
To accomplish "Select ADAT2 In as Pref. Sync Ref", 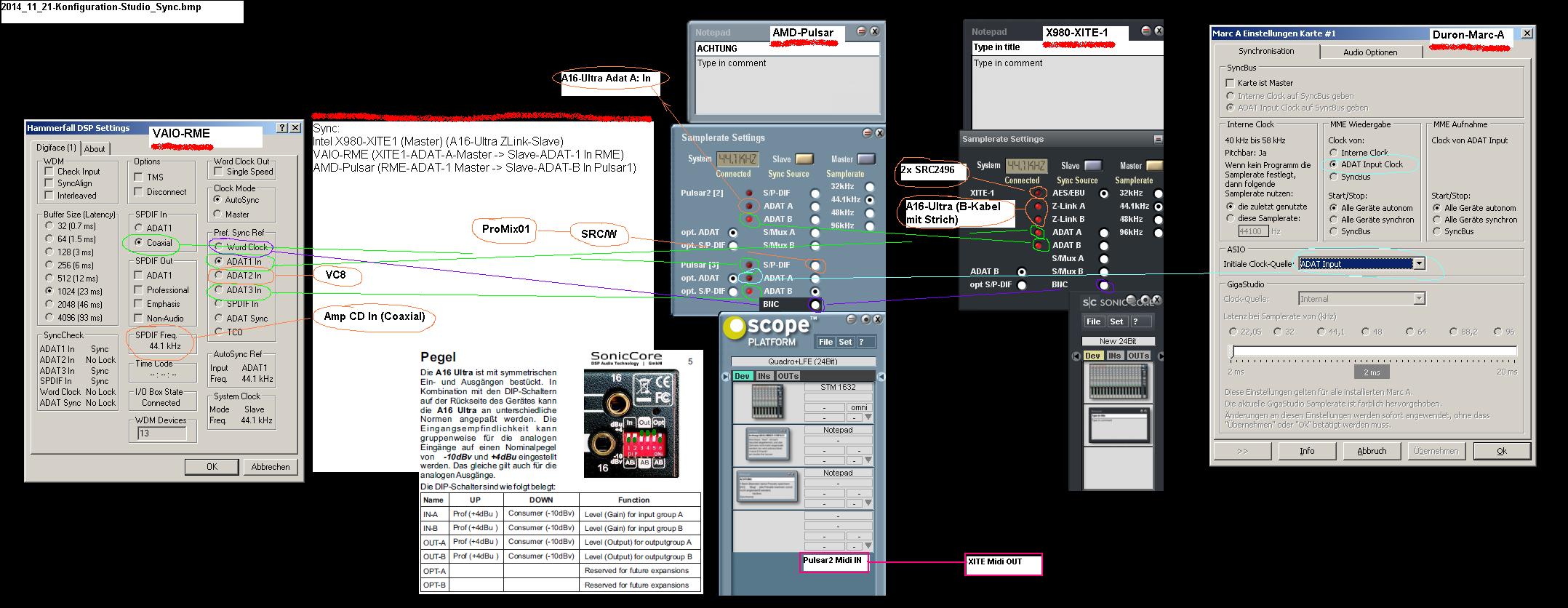I will pos(218,276).
